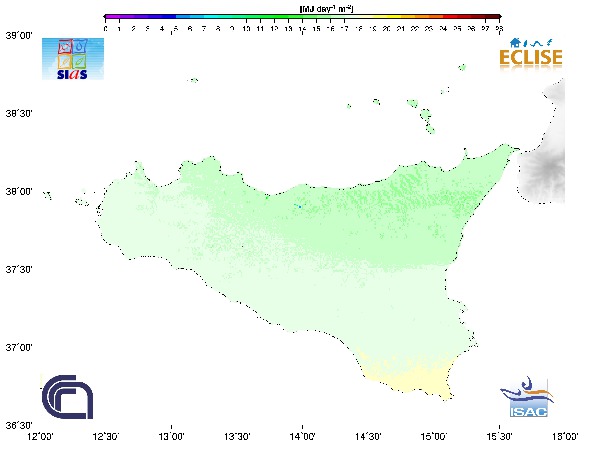Click the dark red end of the color scale
Image resolution: width=600 pixels, height=450 pixels.
[492, 17]
